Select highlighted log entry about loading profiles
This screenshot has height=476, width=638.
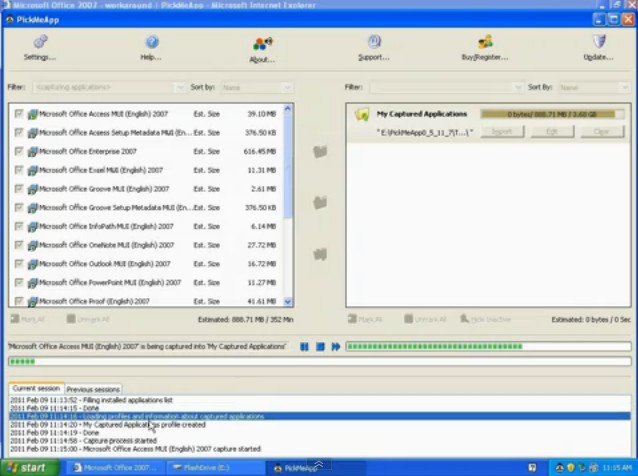click(x=320, y=417)
